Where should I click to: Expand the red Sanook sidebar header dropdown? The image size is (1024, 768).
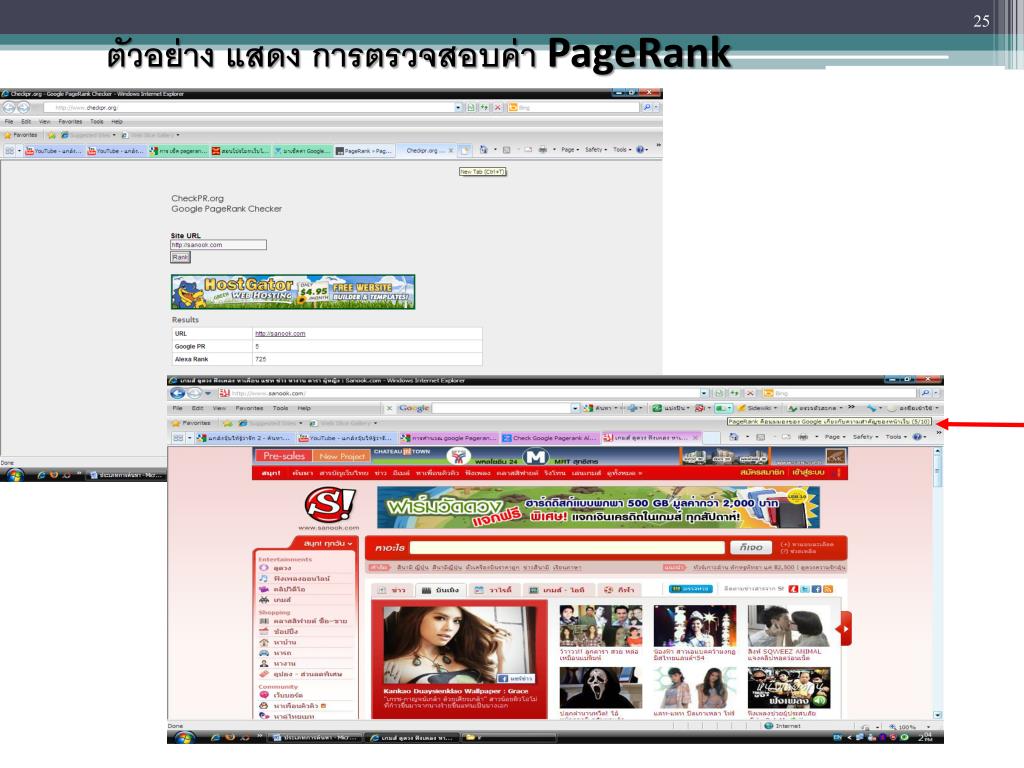click(x=328, y=543)
